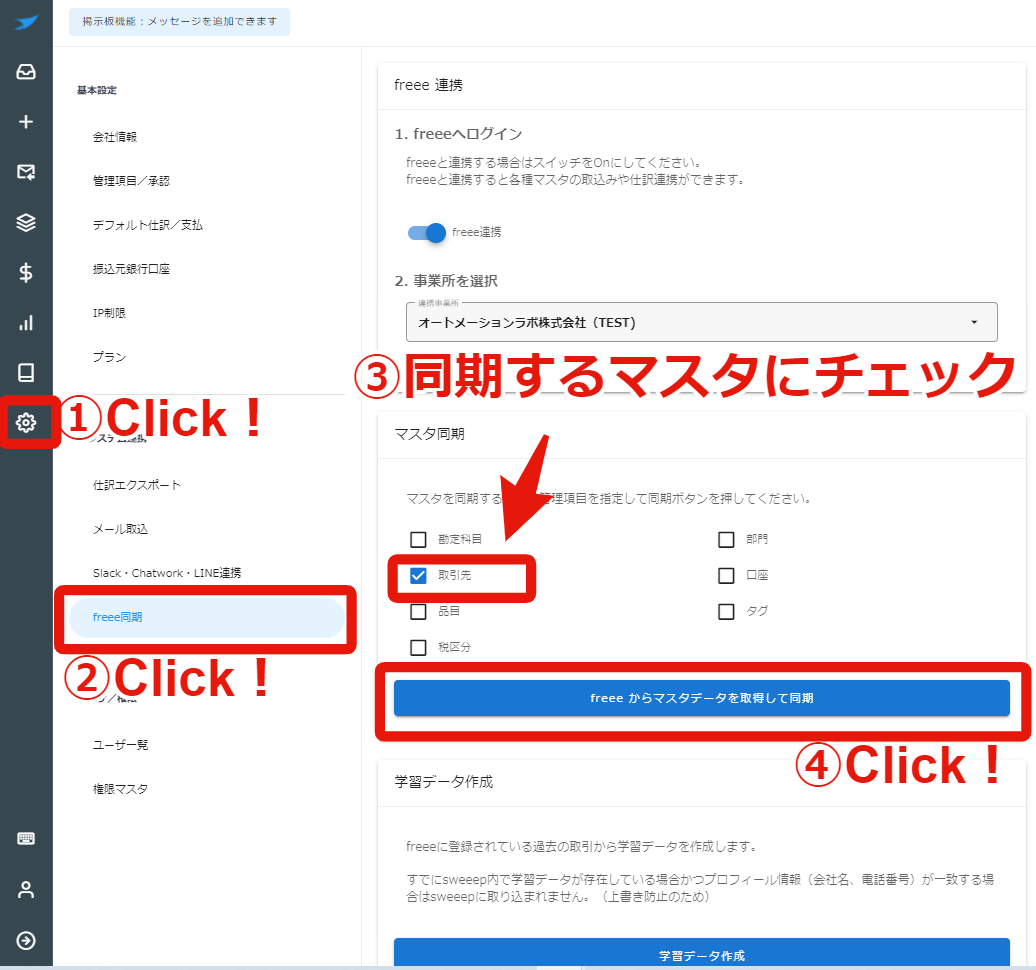Open the dollar sign payments icon
The height and width of the screenshot is (970, 1036).
26,272
